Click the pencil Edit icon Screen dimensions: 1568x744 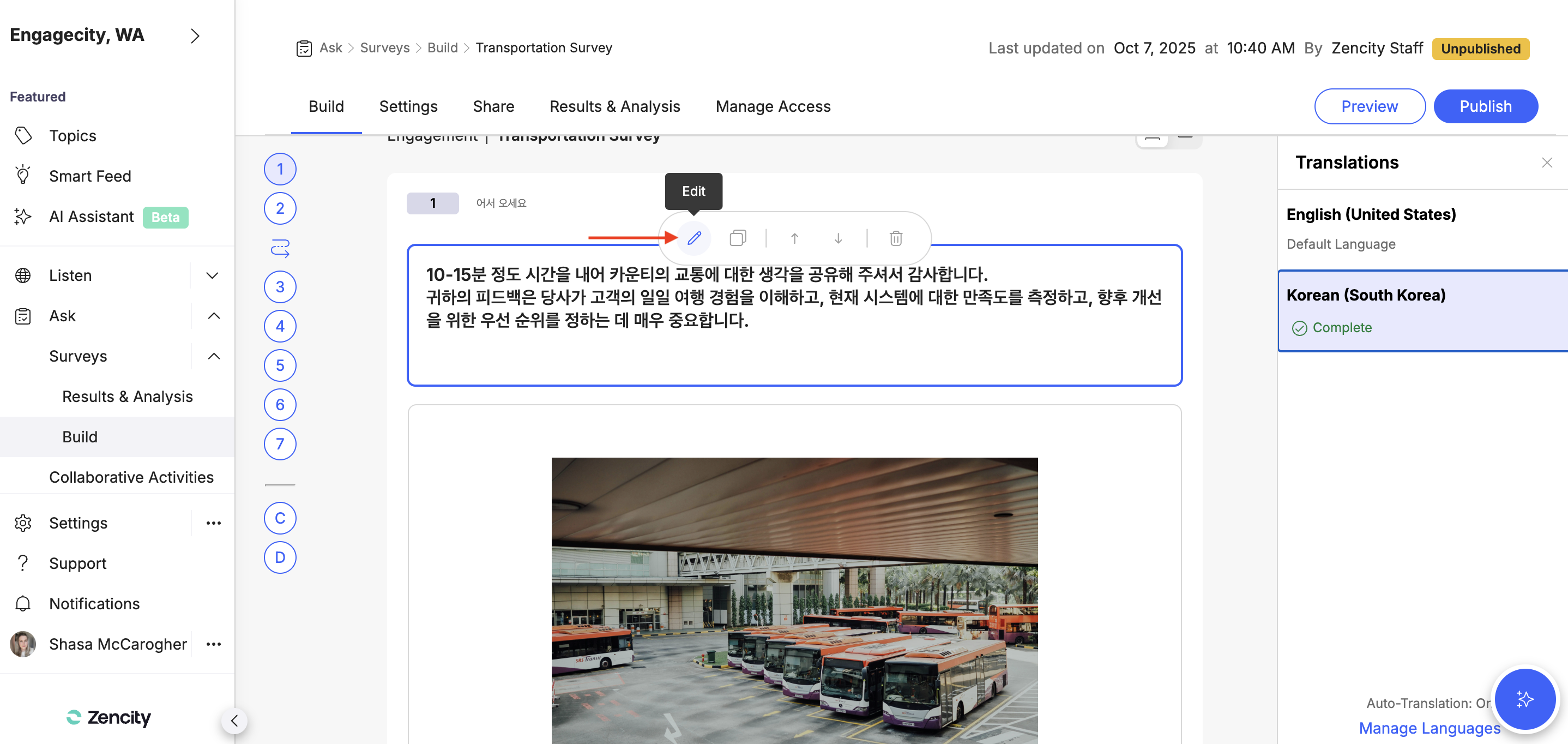[x=694, y=238]
